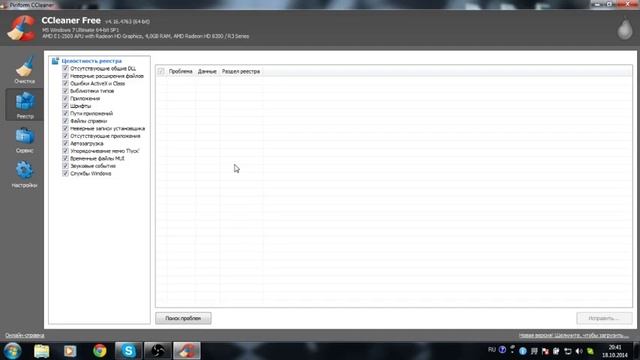Image resolution: width=640 pixels, height=360 pixels.
Task: Click the Show desktop strip beside clock
Action: (x=637, y=351)
